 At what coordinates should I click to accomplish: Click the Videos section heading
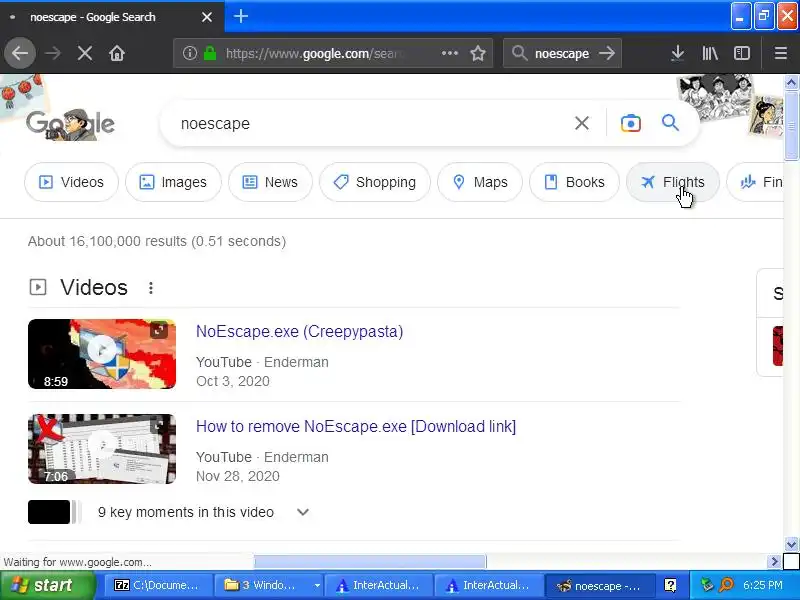94,287
